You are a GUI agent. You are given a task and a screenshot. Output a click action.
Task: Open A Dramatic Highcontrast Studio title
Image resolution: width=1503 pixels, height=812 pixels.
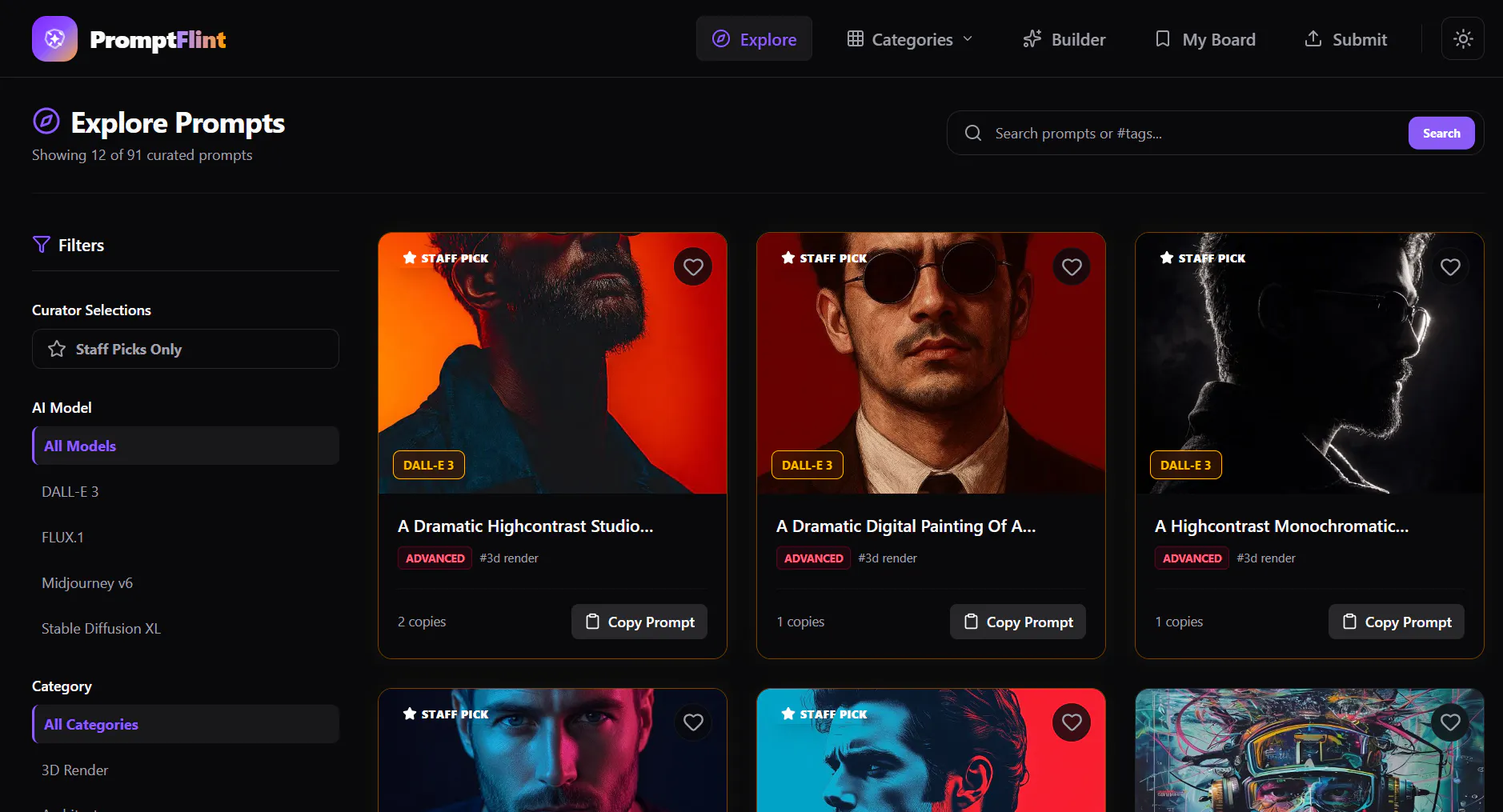pyautogui.click(x=526, y=526)
